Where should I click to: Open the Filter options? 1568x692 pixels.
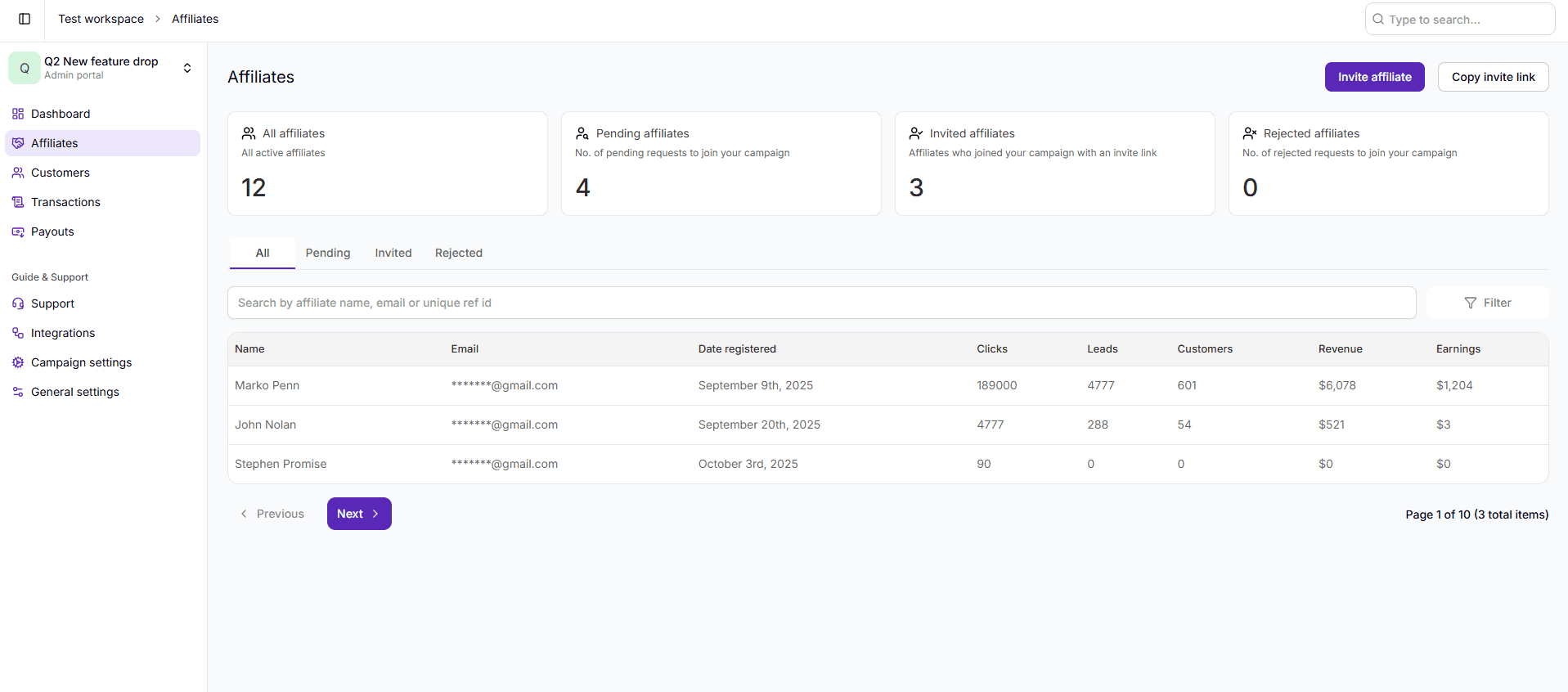1487,303
